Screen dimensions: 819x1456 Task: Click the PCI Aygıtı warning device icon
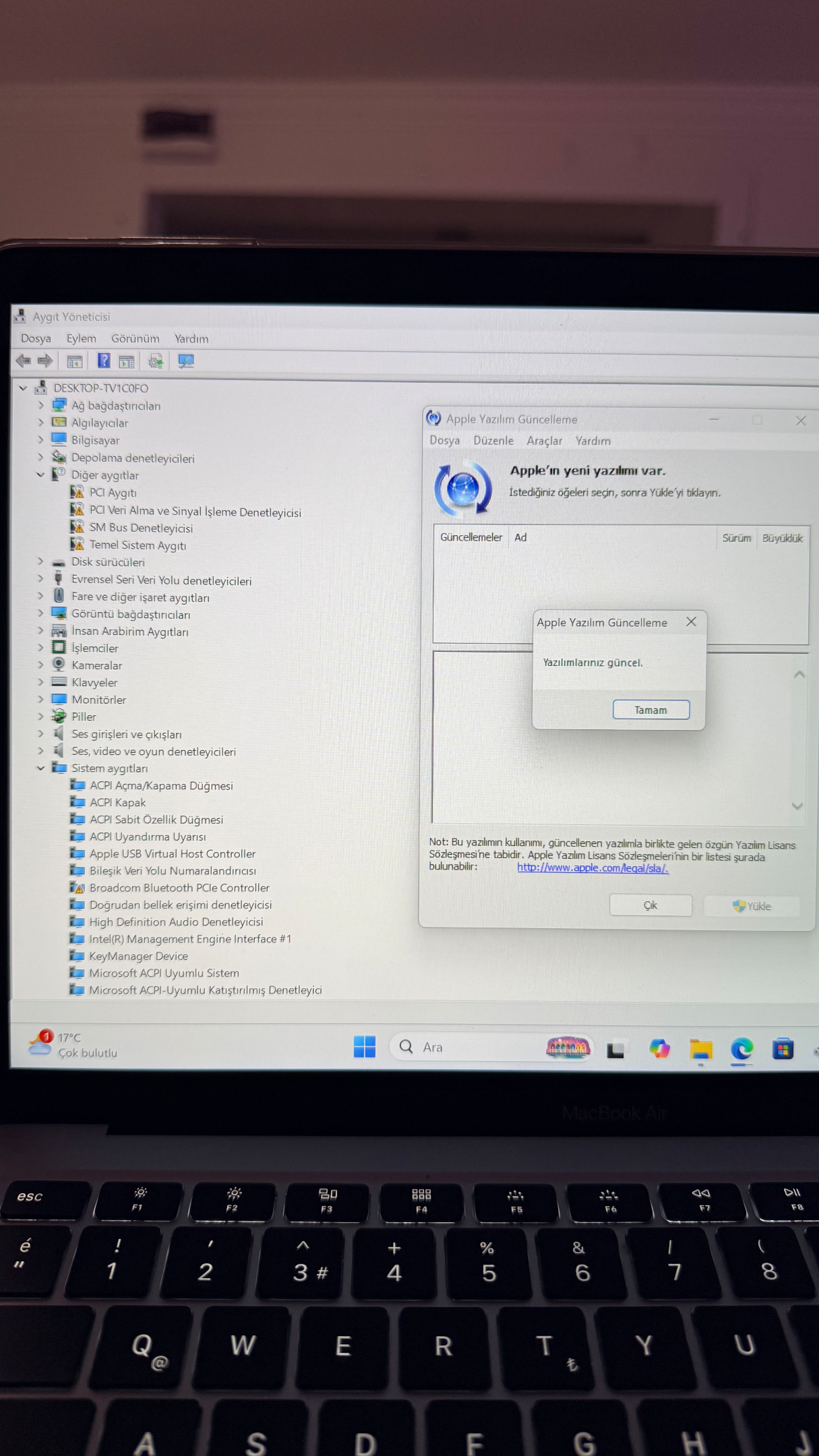click(78, 493)
